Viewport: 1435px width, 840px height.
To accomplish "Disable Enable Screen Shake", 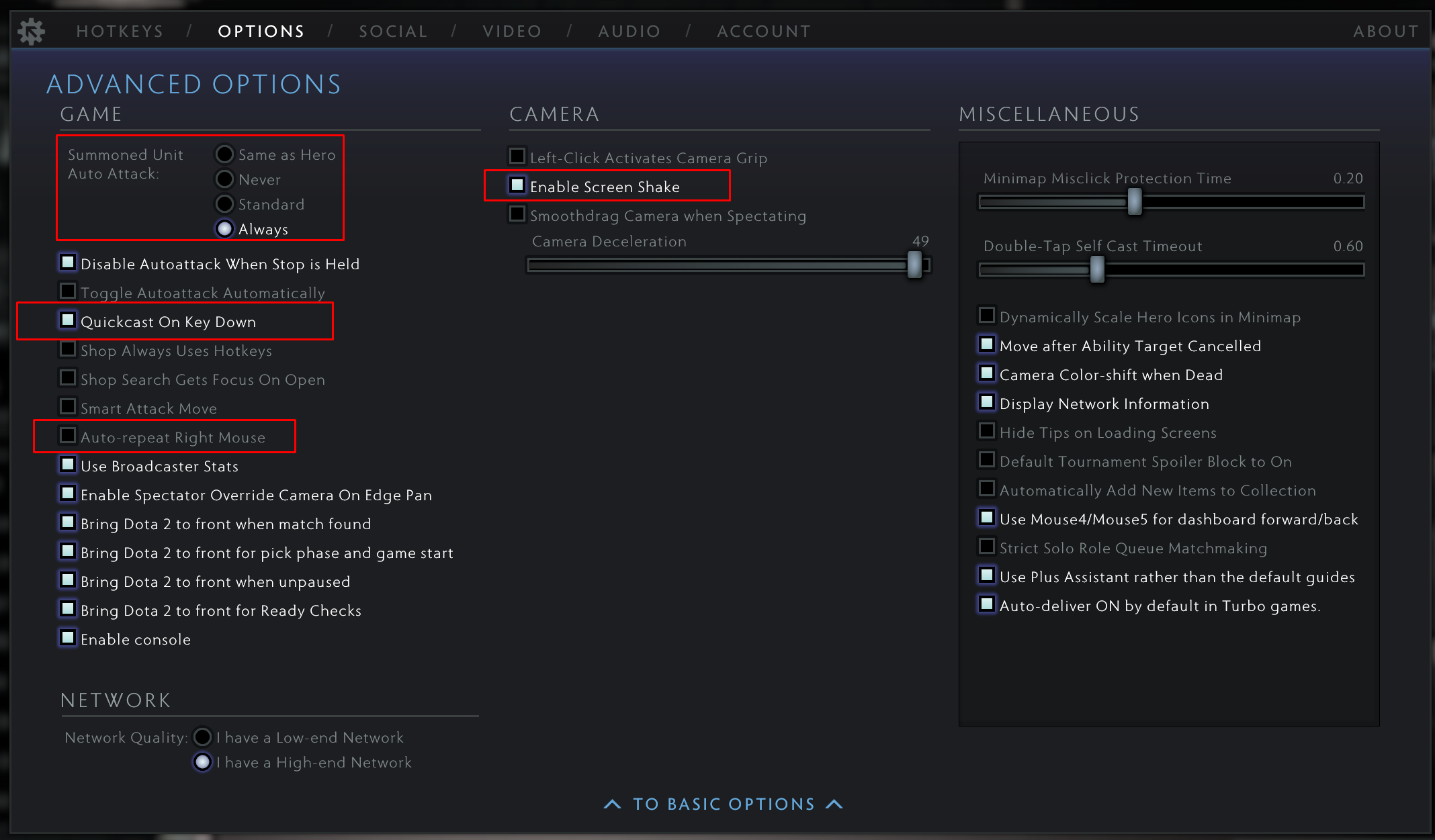I will tap(517, 185).
